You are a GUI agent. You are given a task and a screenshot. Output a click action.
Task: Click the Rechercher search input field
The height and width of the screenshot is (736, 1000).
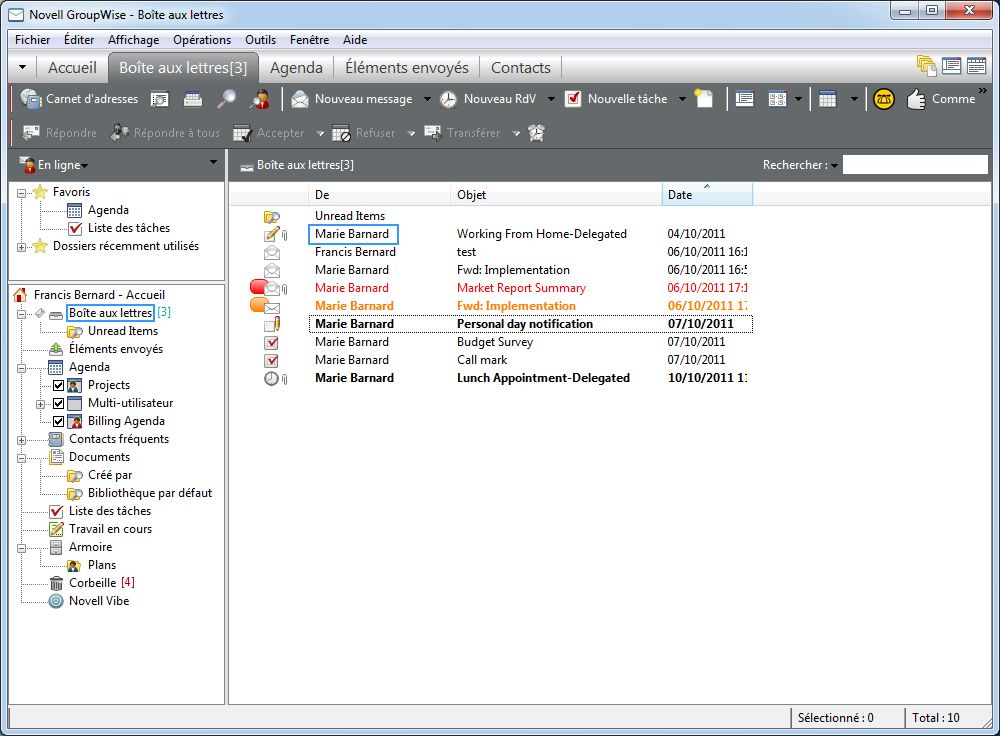point(914,165)
